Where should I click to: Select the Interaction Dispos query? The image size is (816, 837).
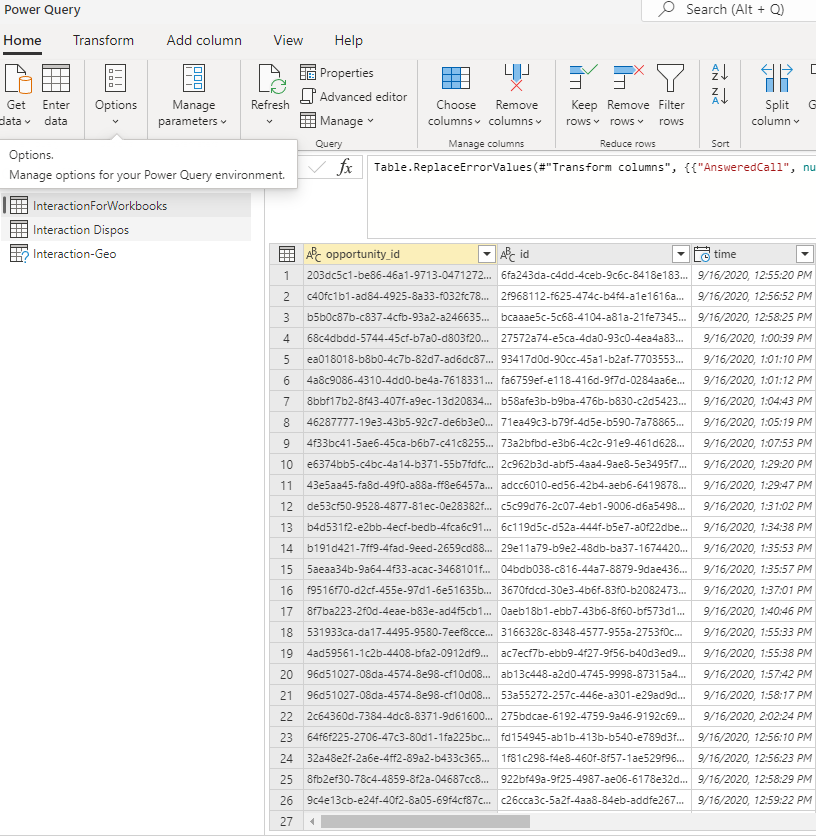click(126, 230)
